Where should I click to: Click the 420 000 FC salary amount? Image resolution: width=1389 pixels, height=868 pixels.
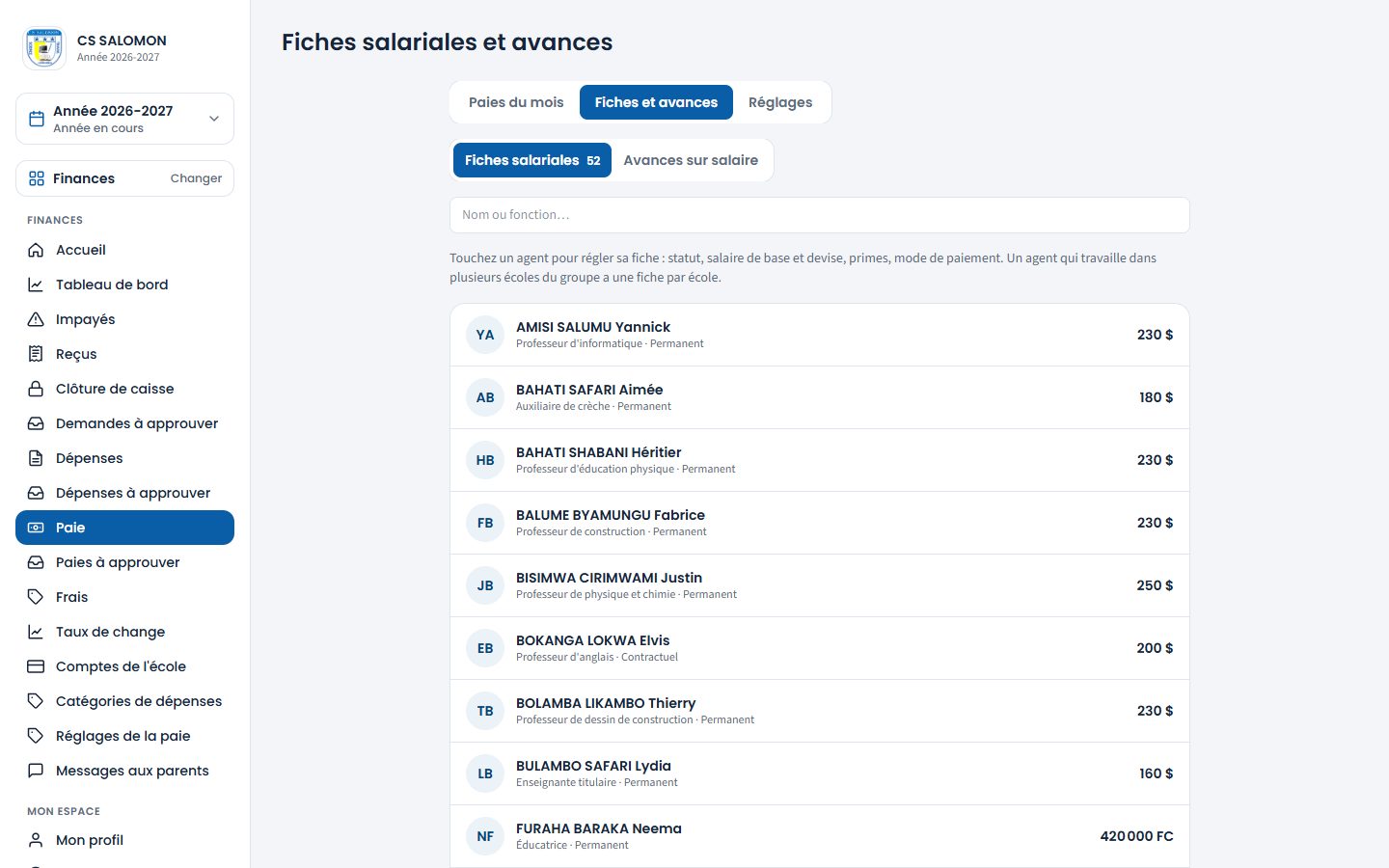click(1136, 836)
